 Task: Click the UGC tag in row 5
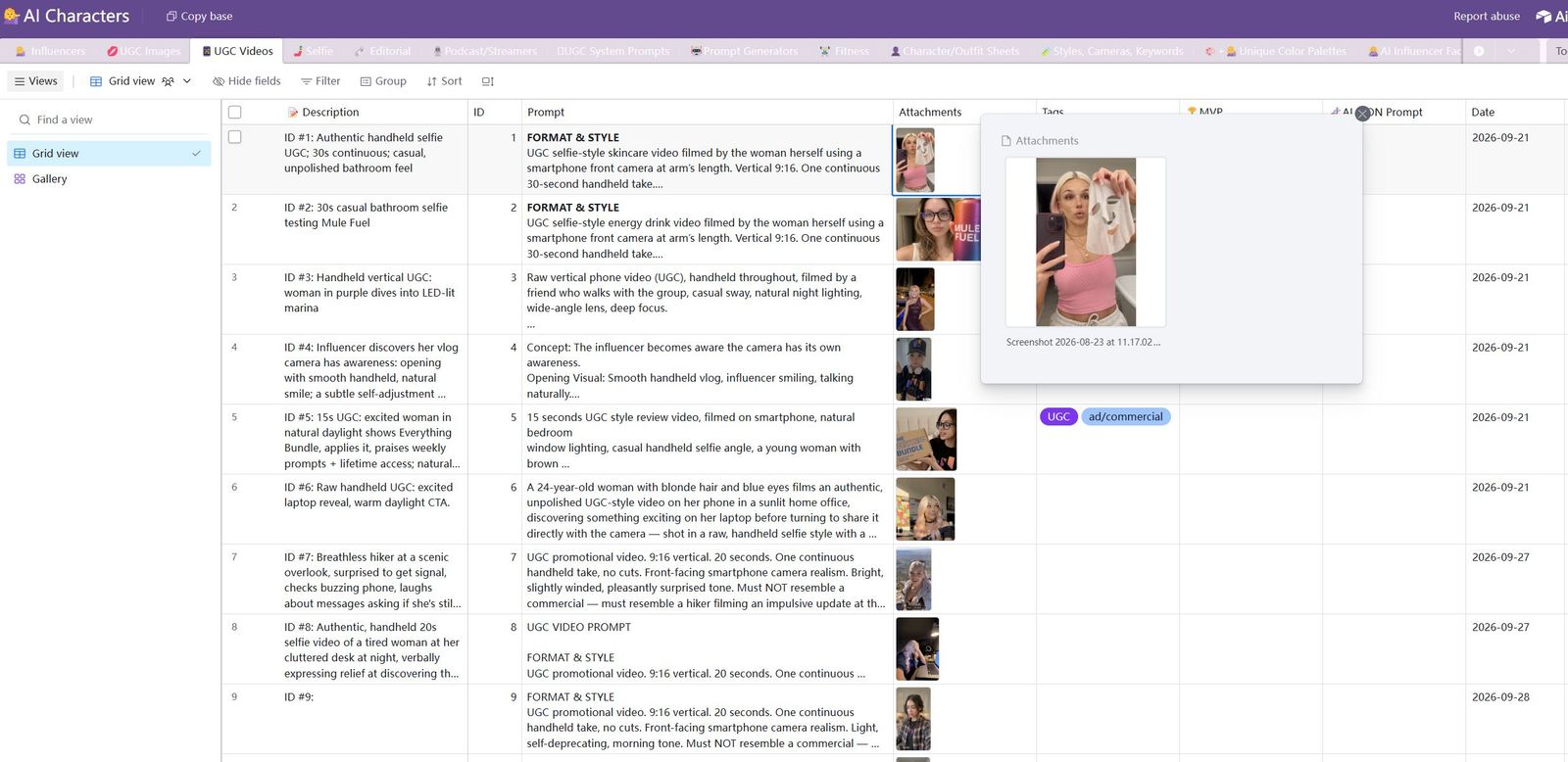pos(1058,417)
